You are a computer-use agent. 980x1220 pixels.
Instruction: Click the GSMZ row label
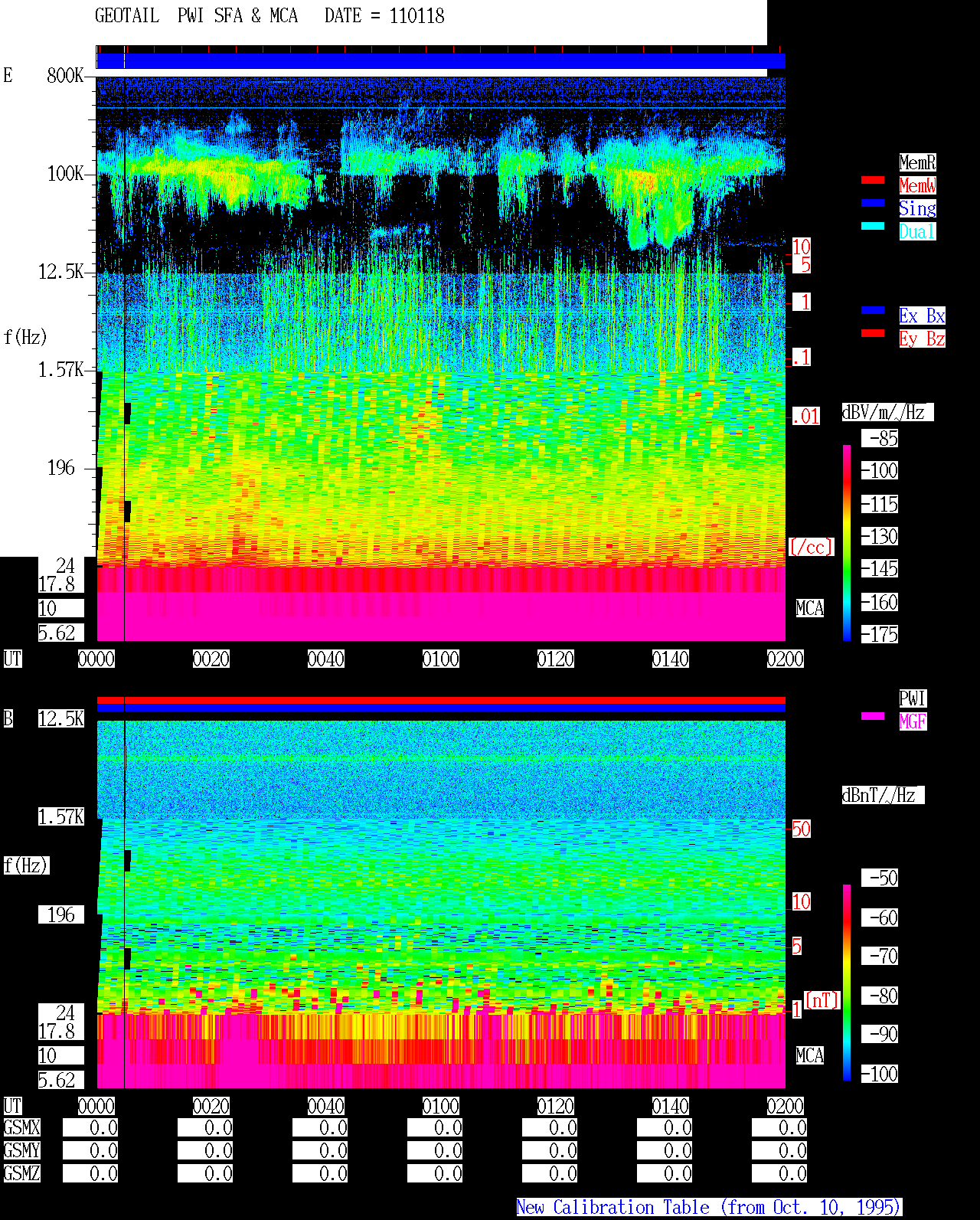coord(21,1173)
